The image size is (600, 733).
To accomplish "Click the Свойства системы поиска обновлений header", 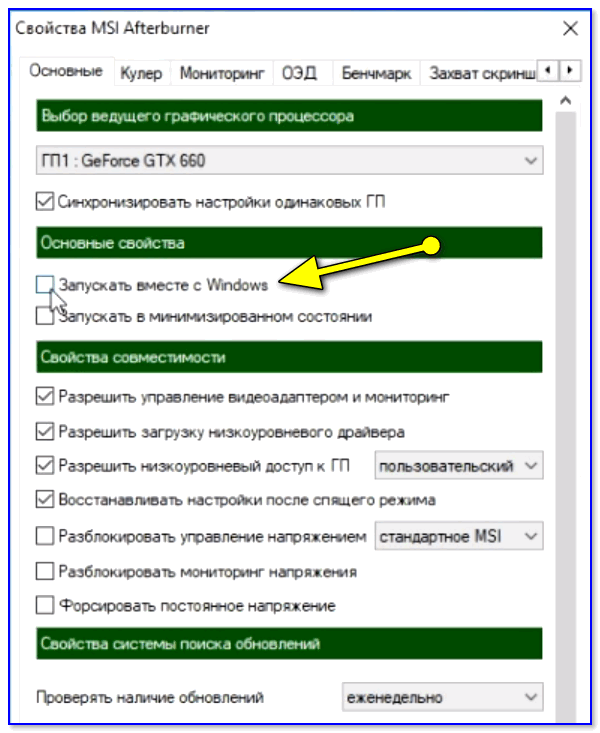I will coord(289,644).
